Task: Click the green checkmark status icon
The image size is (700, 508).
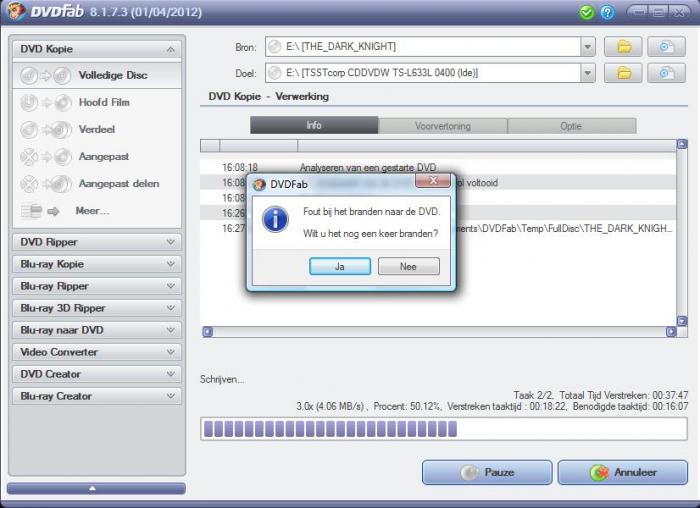Action: (587, 12)
